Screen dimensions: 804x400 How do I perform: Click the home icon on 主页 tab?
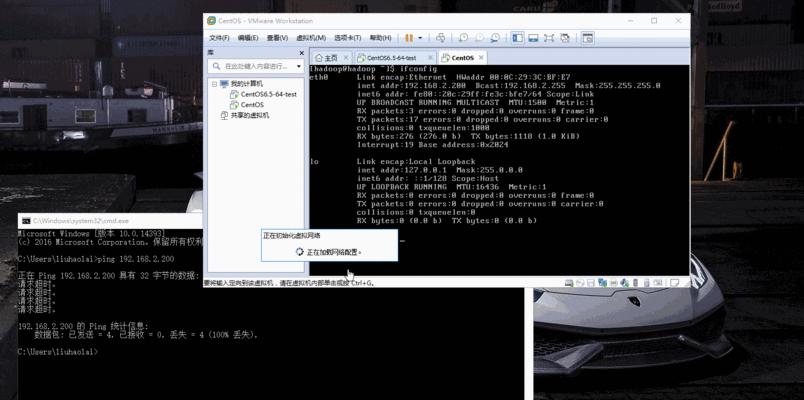tap(318, 57)
